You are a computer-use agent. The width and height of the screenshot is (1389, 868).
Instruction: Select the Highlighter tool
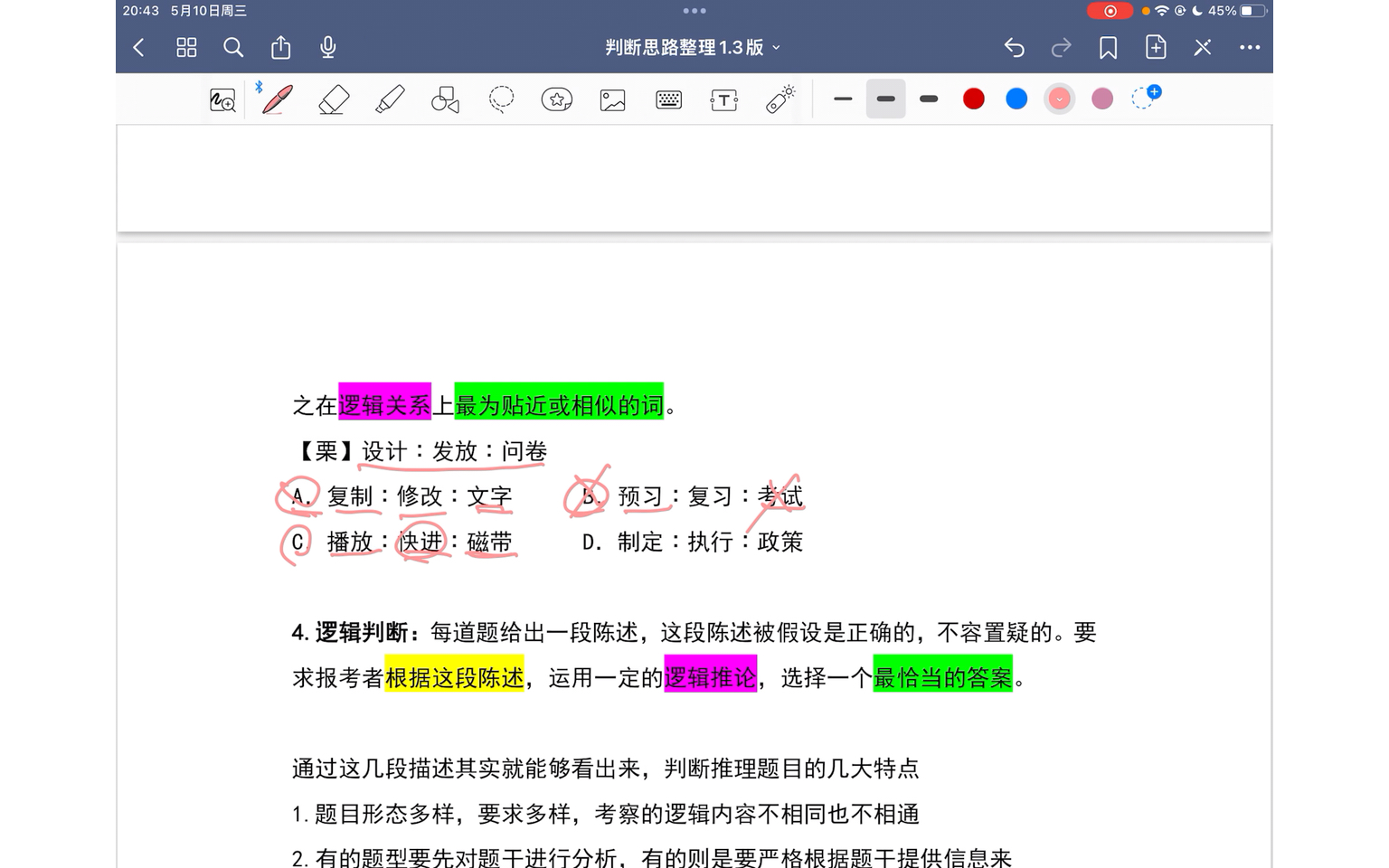390,99
